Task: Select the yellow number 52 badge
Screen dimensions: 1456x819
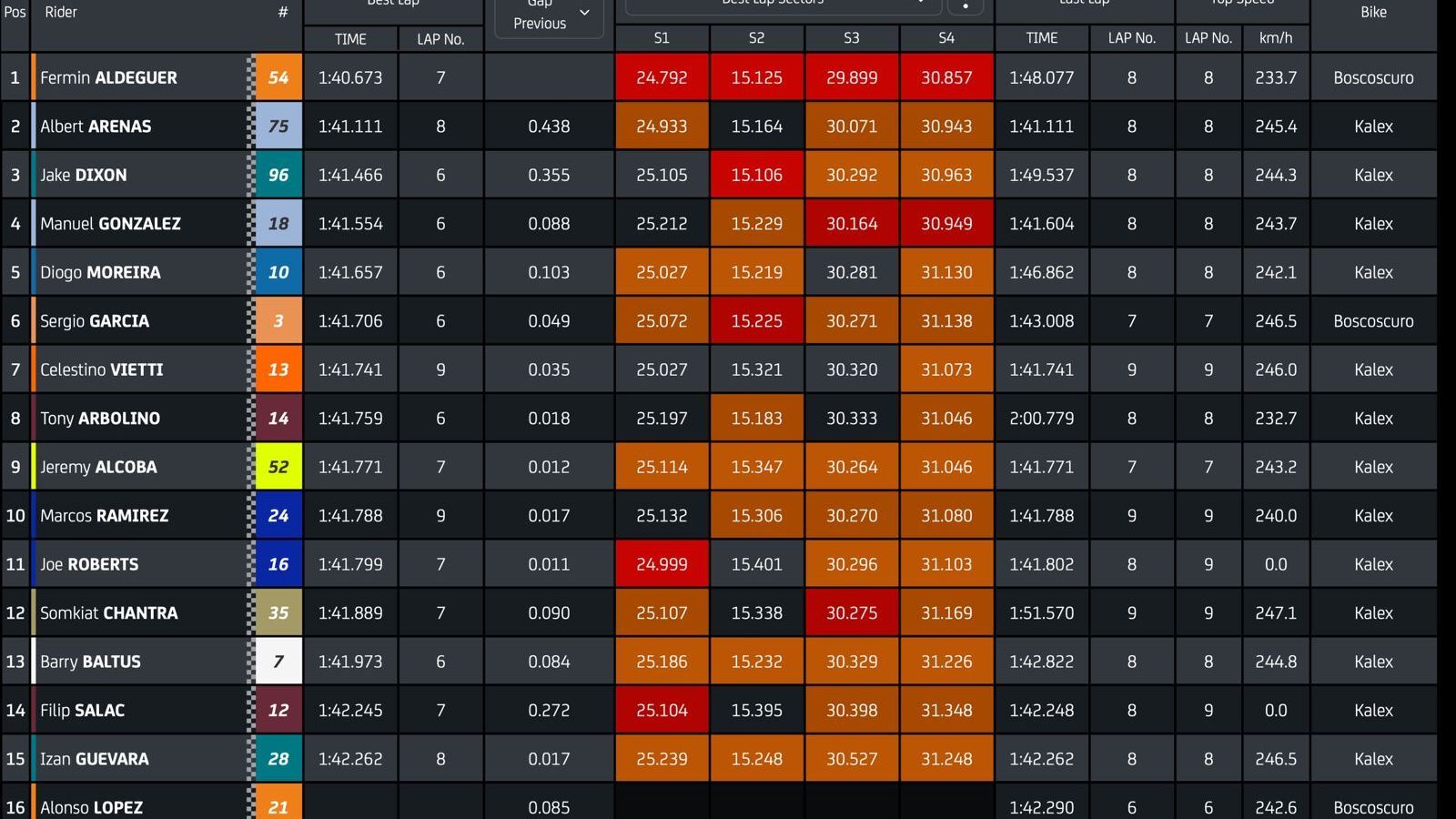Action: click(x=278, y=467)
